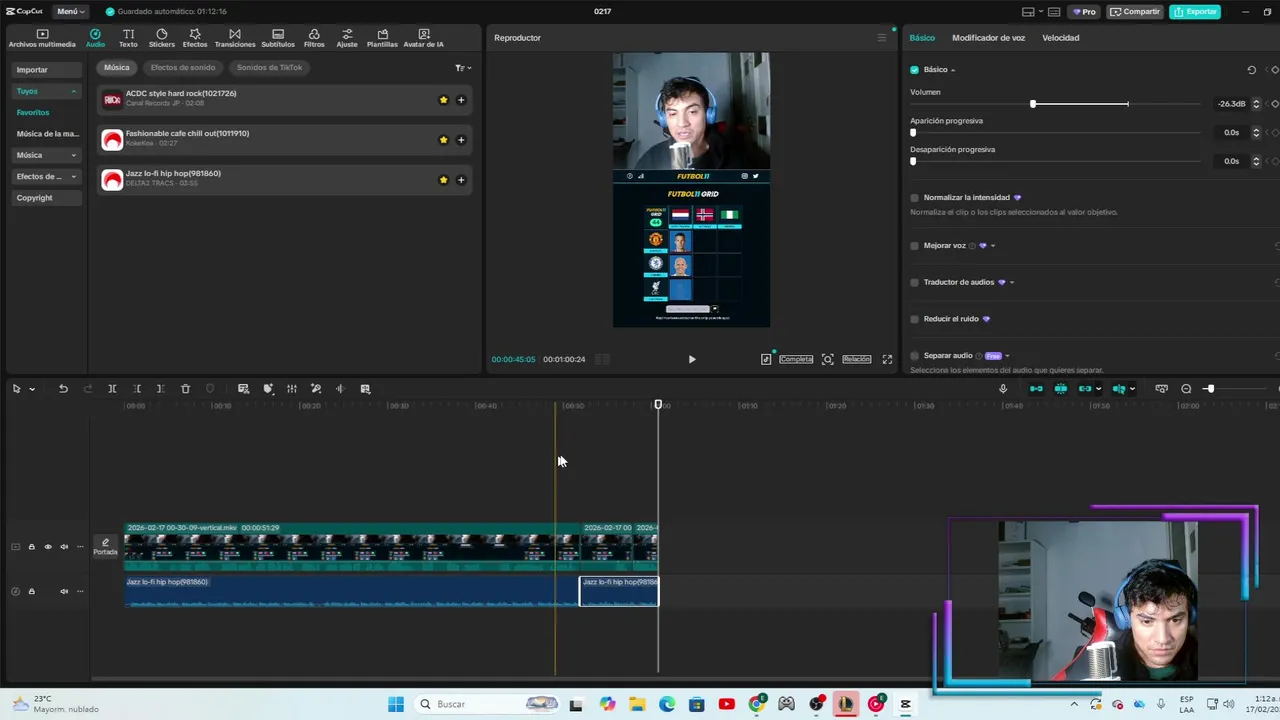Enable the Mejorar voz checkbox
This screenshot has height=720, width=1280.
pos(914,246)
